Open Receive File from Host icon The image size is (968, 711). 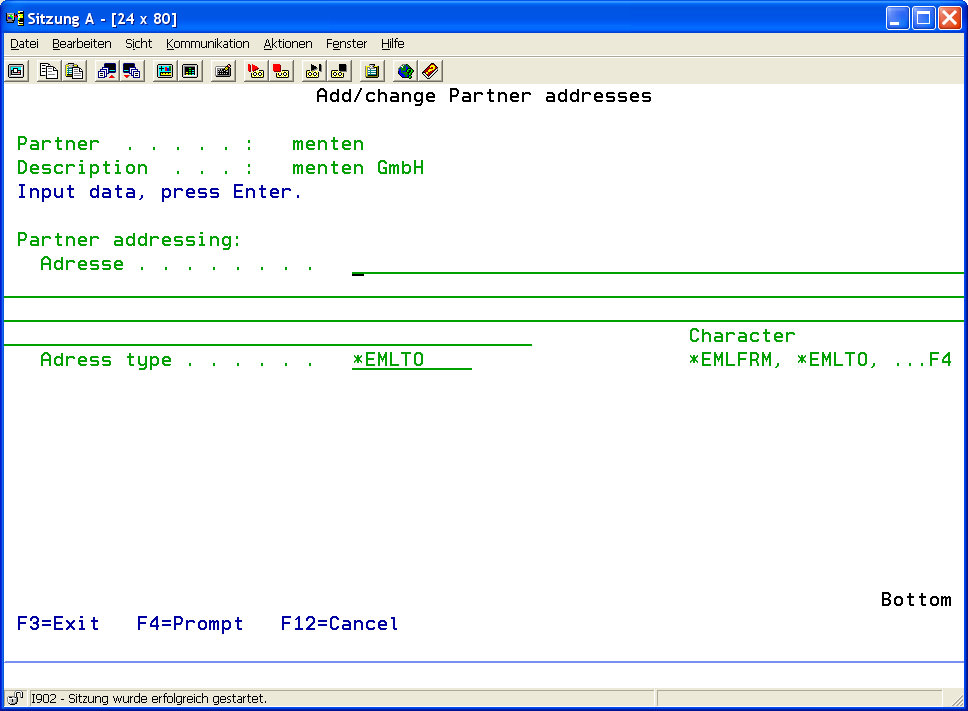(131, 71)
